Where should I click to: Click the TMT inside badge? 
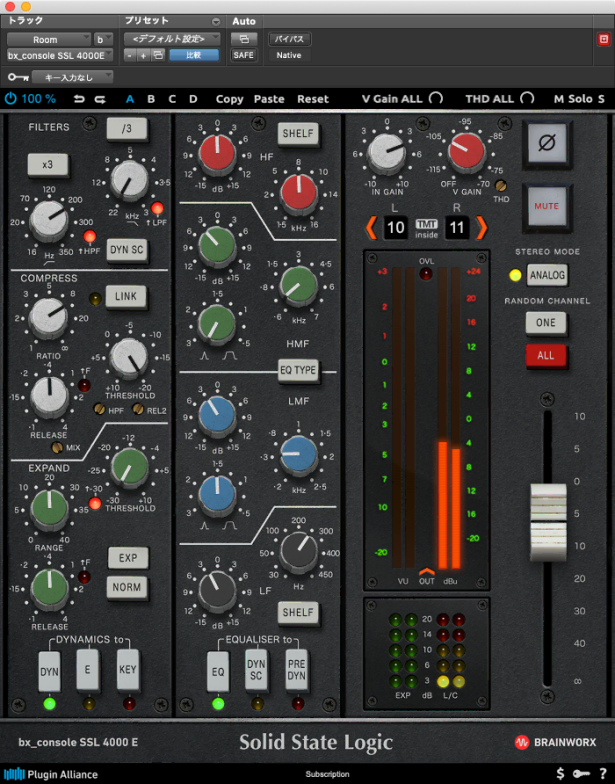[x=426, y=229]
